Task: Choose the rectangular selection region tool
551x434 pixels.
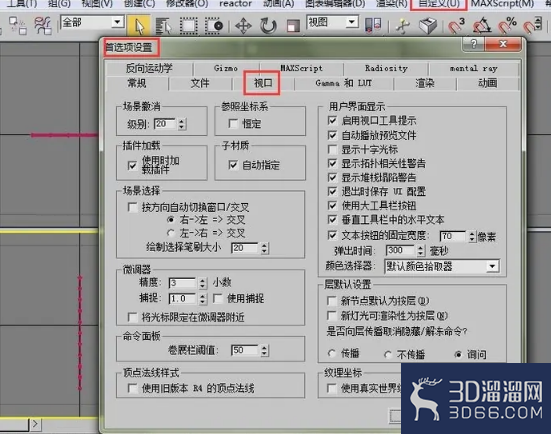Action: (188, 26)
